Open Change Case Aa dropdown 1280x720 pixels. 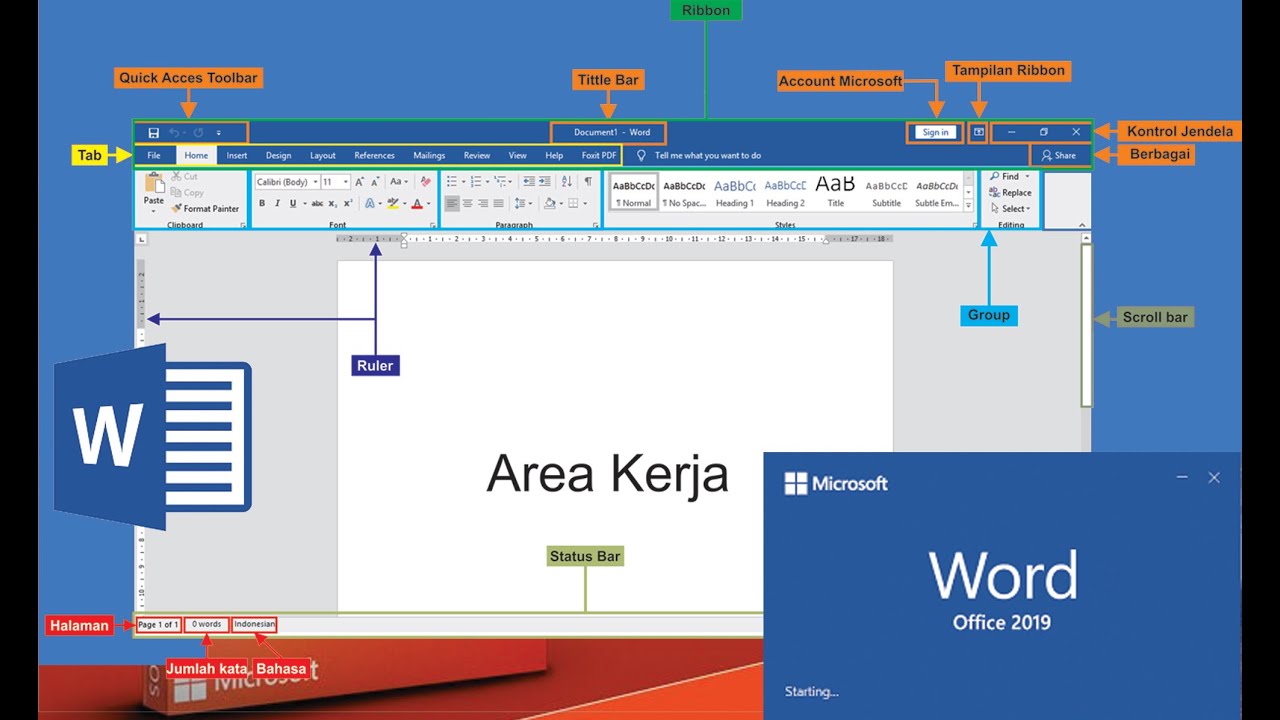pyautogui.click(x=399, y=182)
